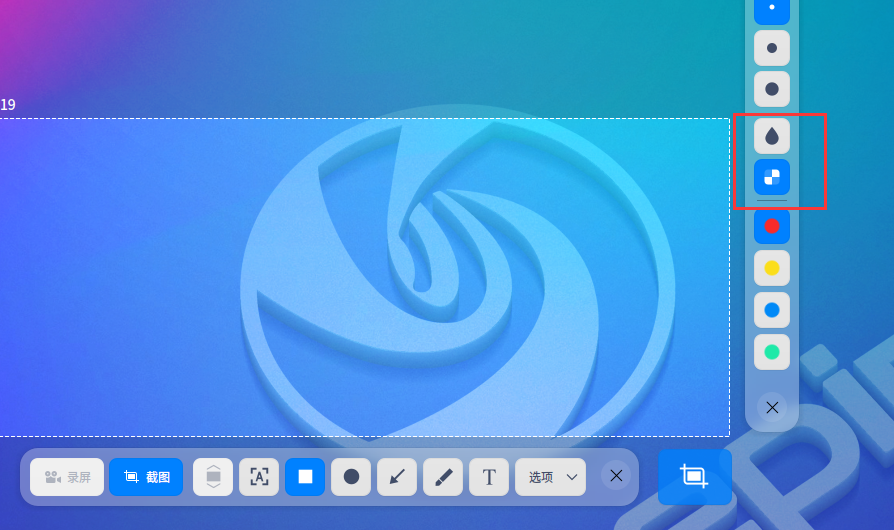Select the text annotation tool
Screen dimensions: 894x530
click(x=489, y=476)
